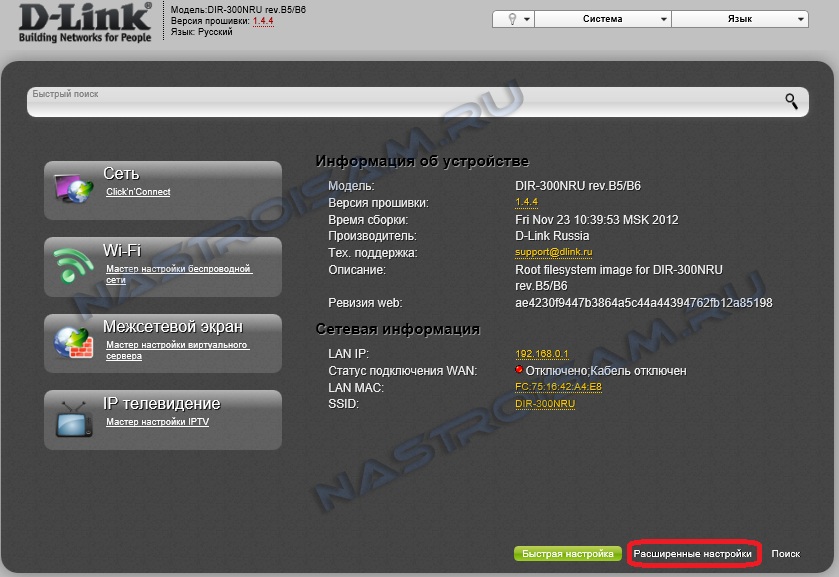Click the LAN IP 192.168.0.1 link
Image resolution: width=839 pixels, height=577 pixels.
541,354
